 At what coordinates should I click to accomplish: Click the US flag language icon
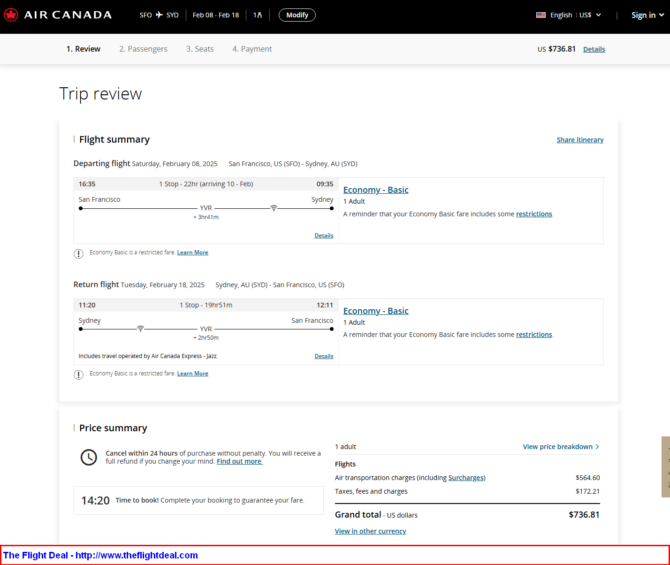tap(541, 15)
